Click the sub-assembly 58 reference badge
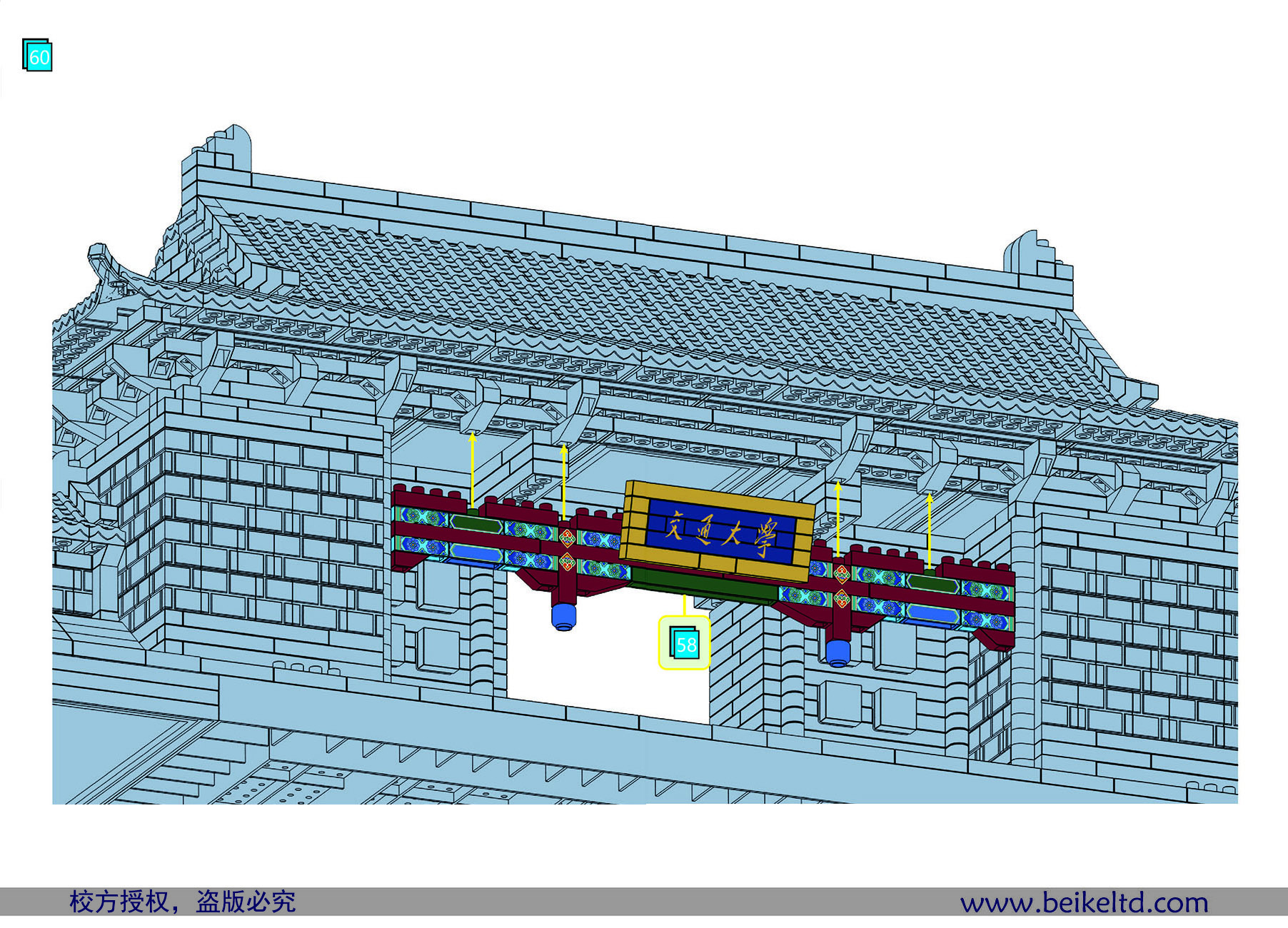 [684, 643]
